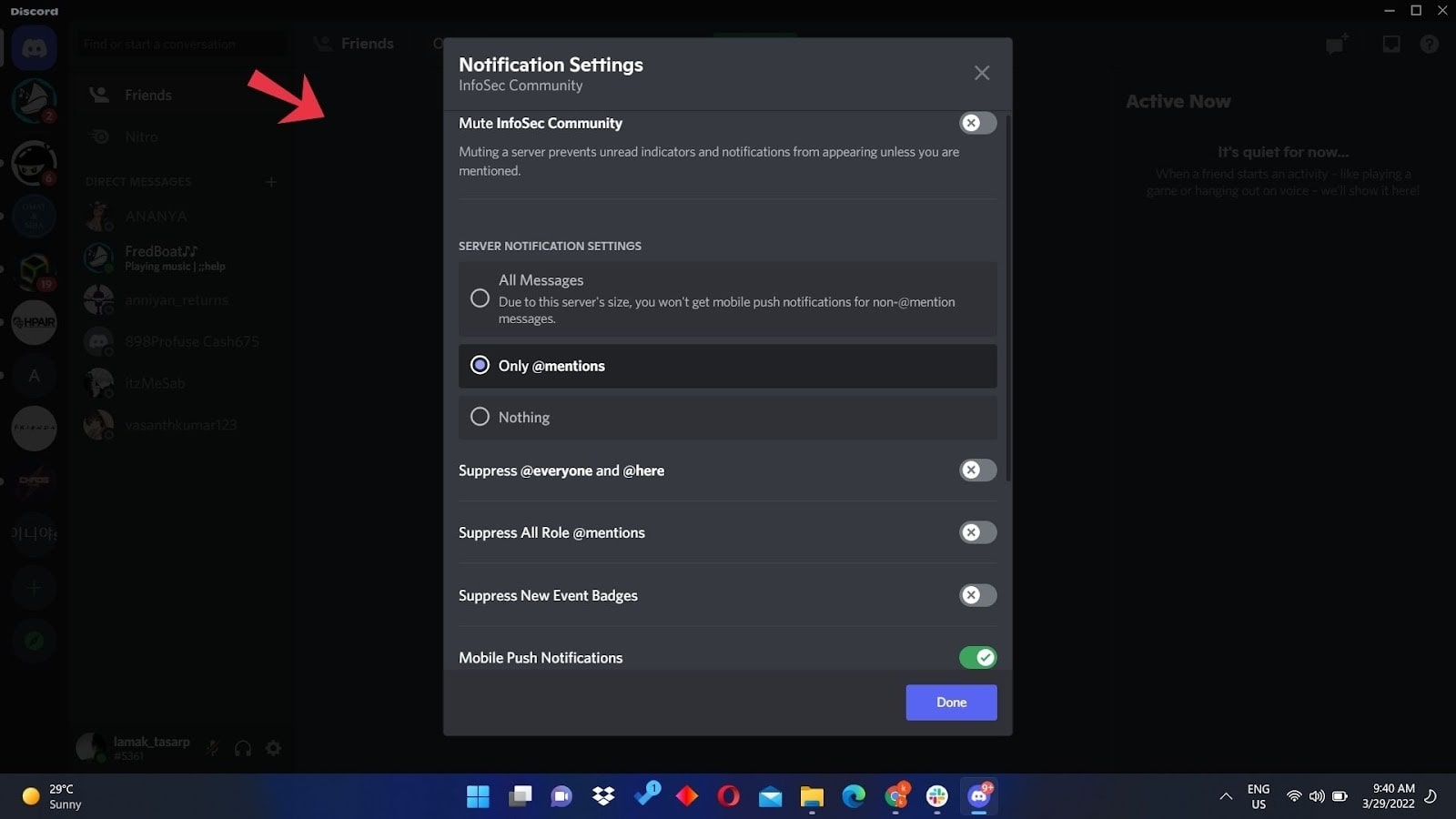Click New Group DM icon
Screen dimensions: 1456x819
coord(1336,44)
